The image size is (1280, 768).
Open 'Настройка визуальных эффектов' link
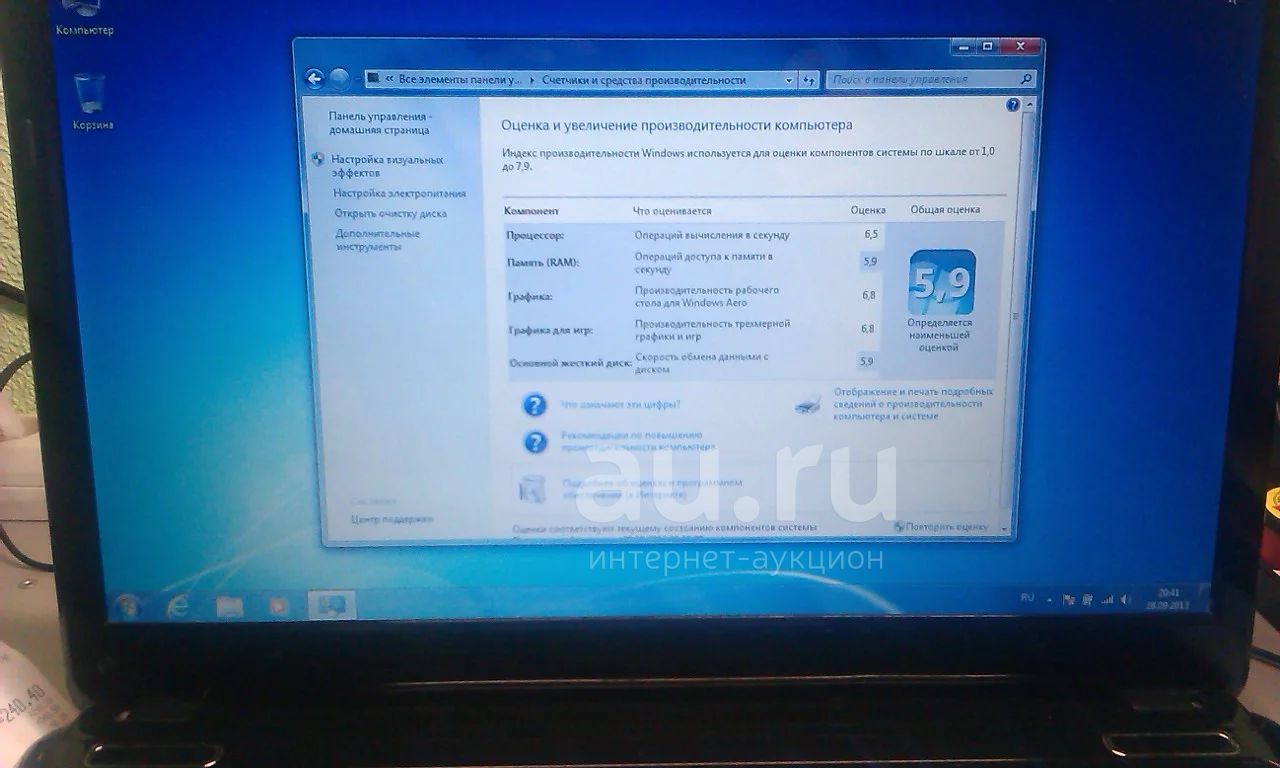pos(387,166)
